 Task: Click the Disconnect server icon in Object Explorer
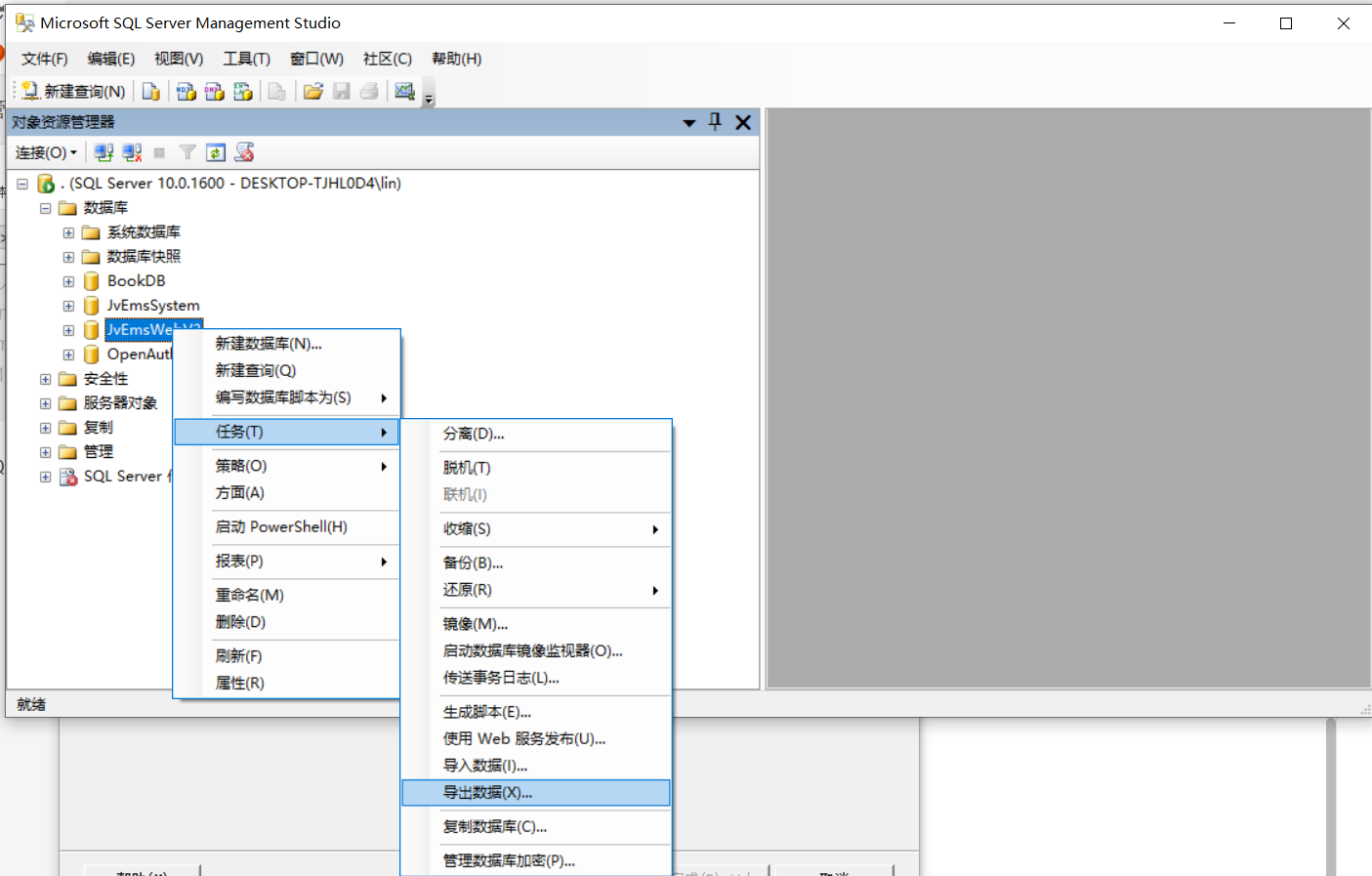132,152
